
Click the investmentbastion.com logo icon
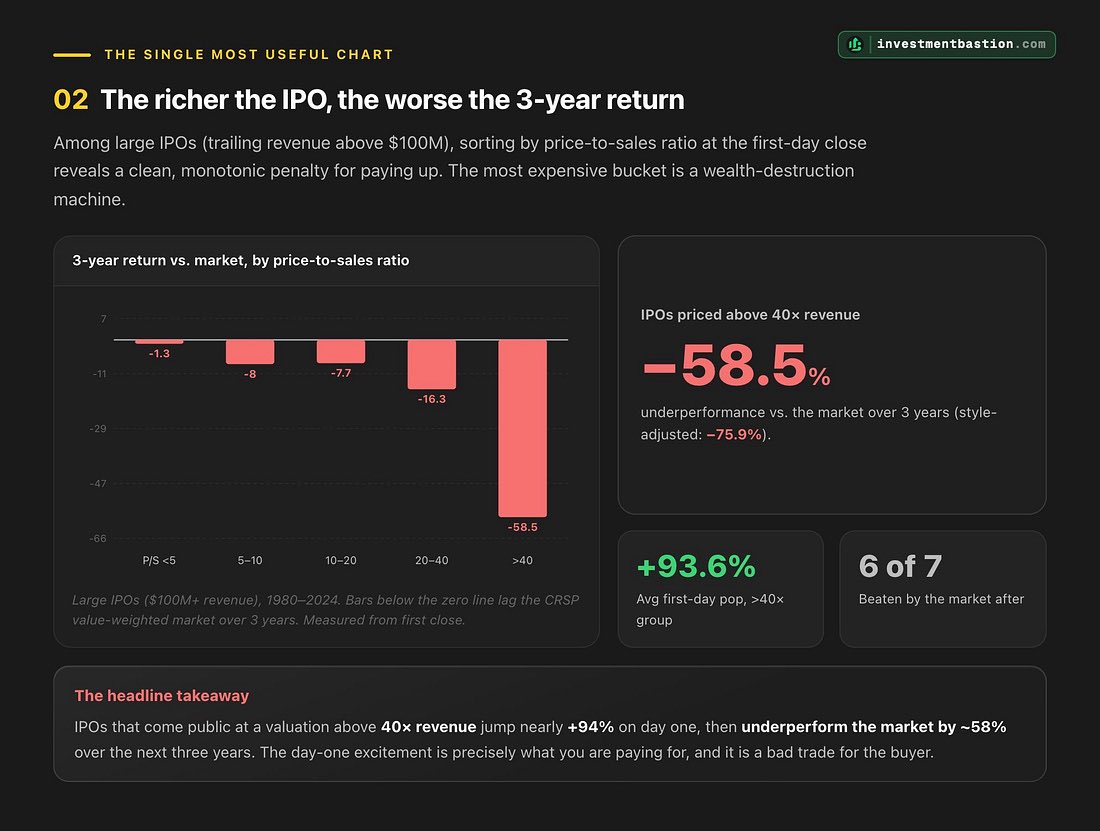(x=854, y=44)
